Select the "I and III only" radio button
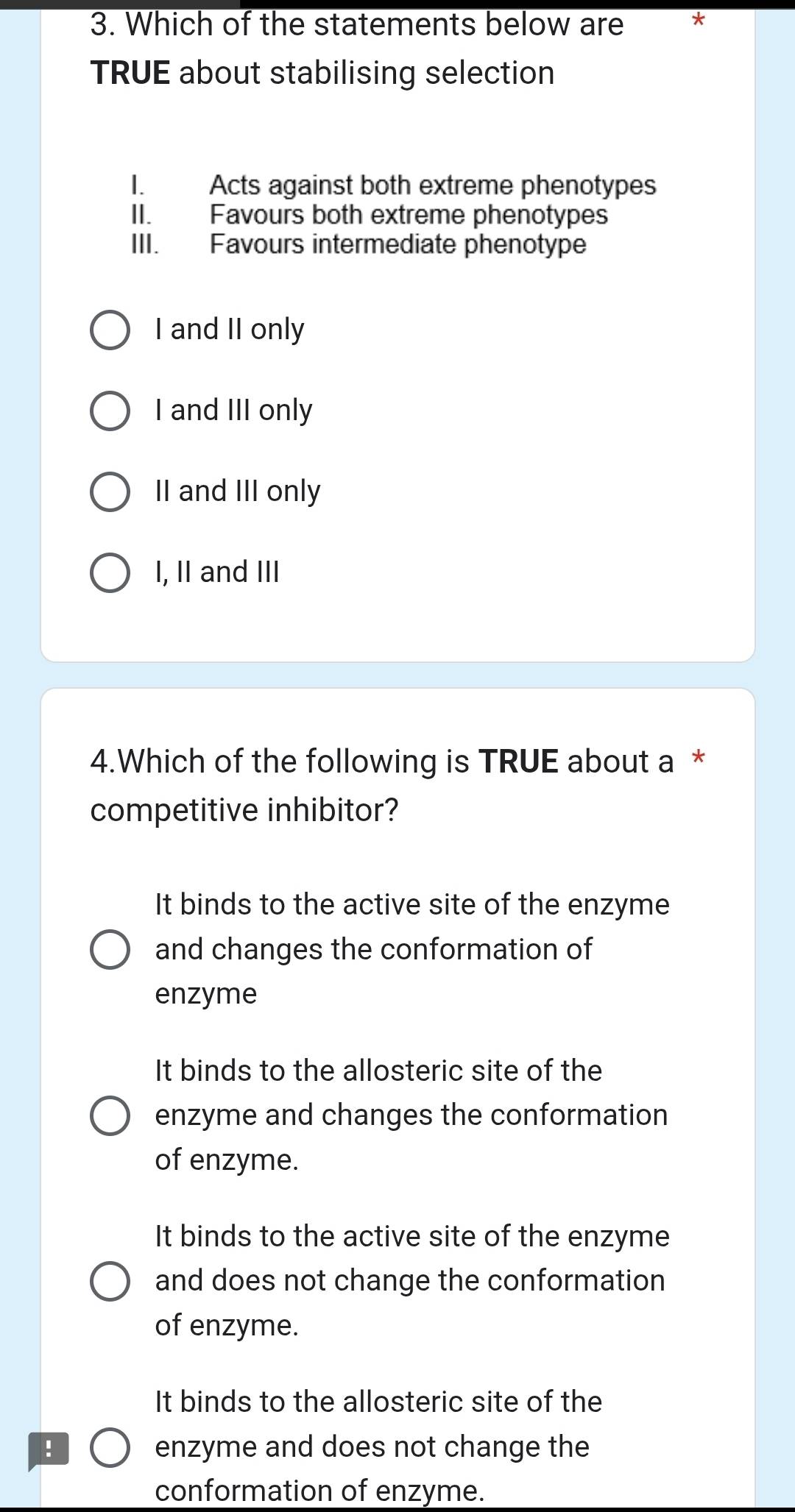 tap(110, 411)
